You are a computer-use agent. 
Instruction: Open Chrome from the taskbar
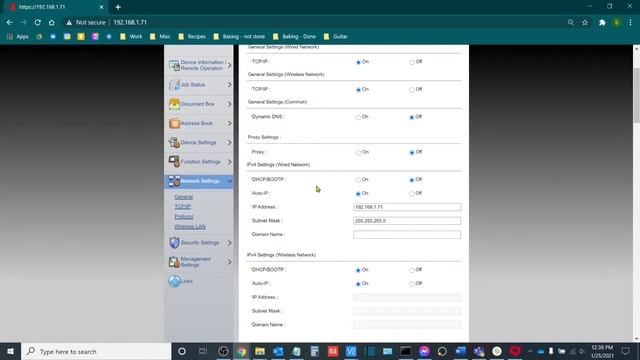tap(242, 351)
